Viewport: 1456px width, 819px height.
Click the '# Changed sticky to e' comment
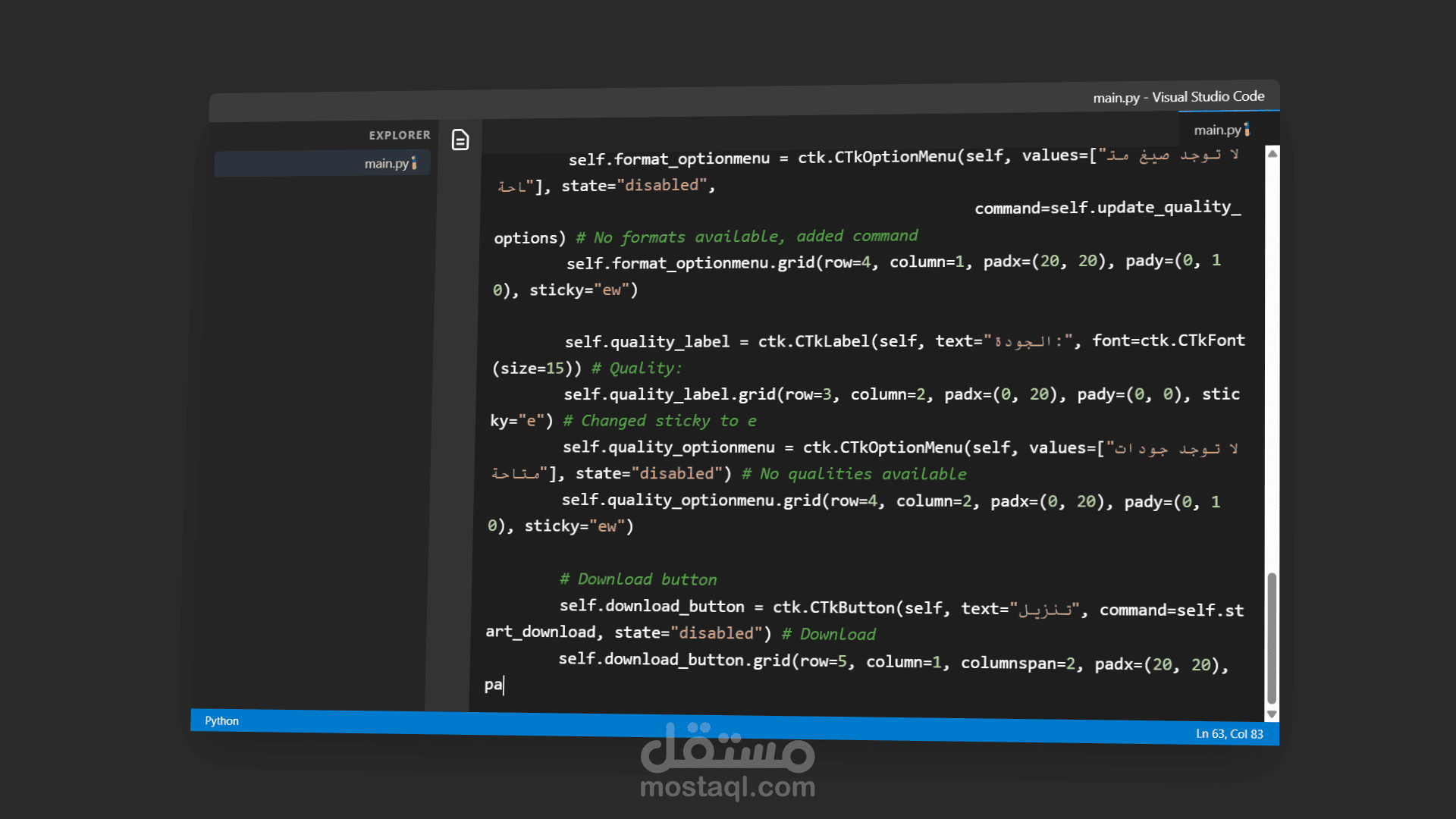[x=659, y=421]
